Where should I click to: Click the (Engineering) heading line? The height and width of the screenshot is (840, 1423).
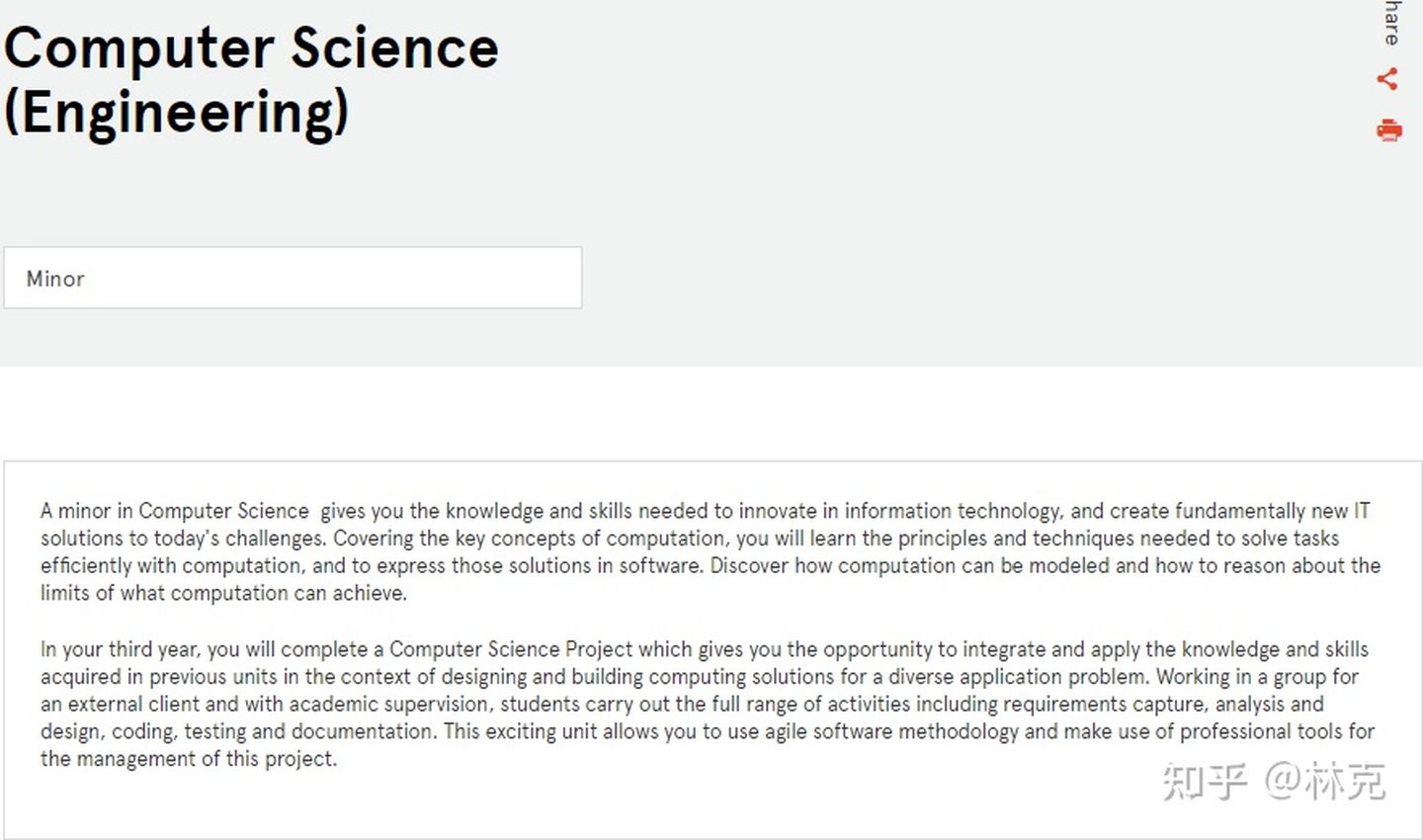(x=177, y=112)
